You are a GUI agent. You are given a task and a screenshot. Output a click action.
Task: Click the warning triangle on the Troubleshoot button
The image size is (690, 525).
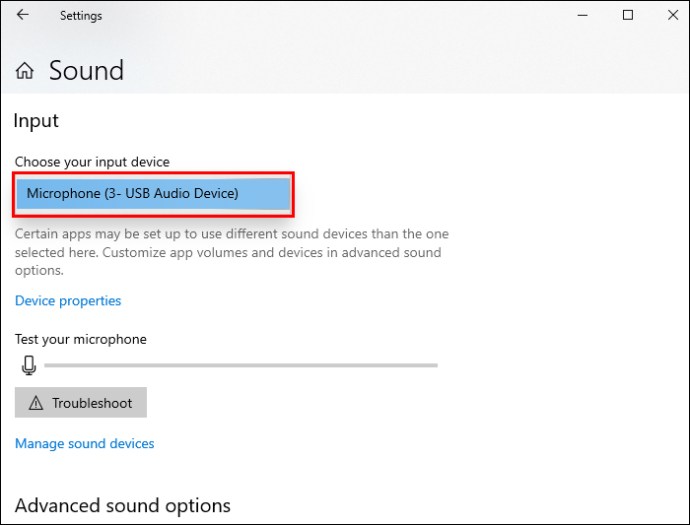pyautogui.click(x=36, y=403)
